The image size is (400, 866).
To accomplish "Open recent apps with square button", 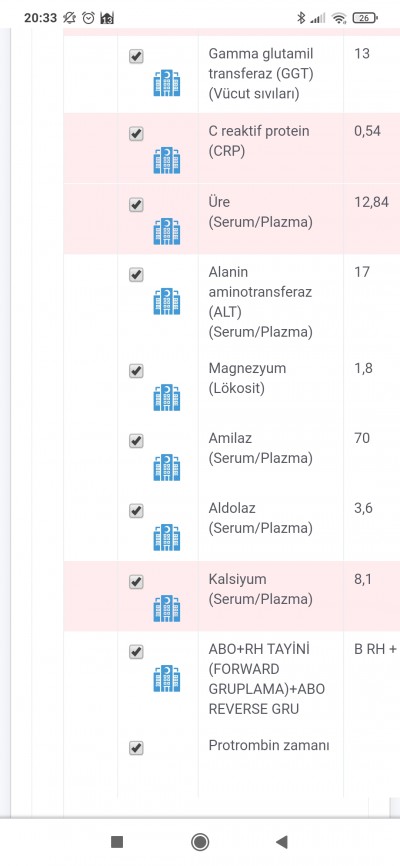I will pyautogui.click(x=117, y=842).
